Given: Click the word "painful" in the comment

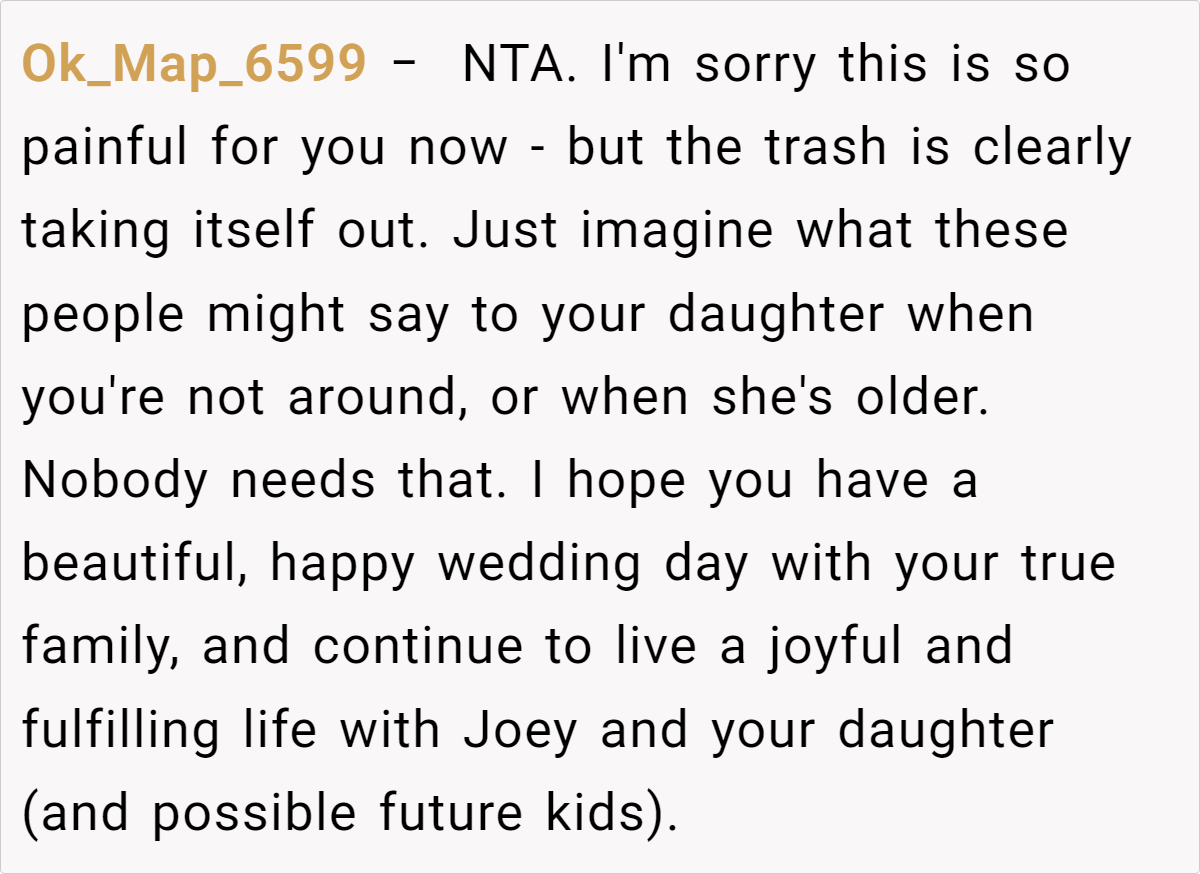Looking at the screenshot, I should point(104,148).
